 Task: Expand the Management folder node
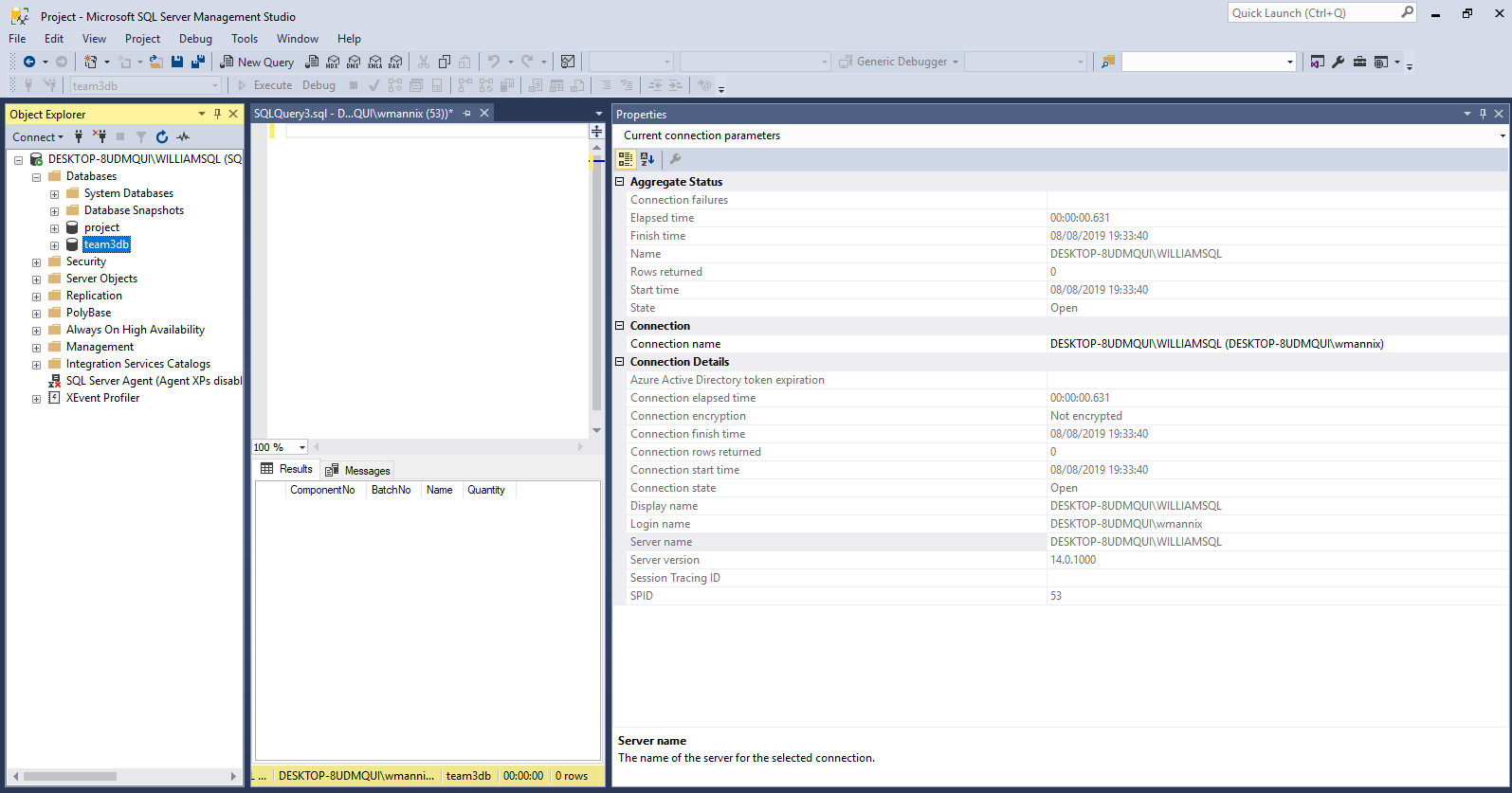[36, 348]
